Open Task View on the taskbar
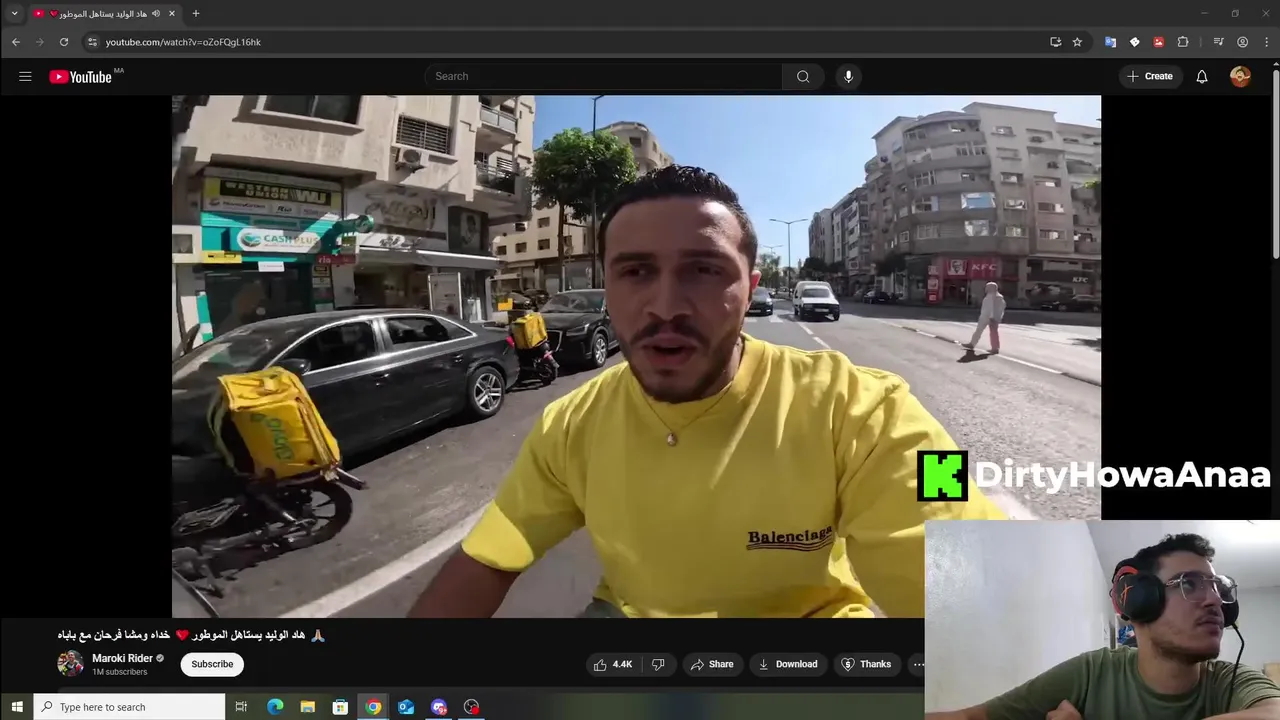This screenshot has height=720, width=1280. point(241,707)
